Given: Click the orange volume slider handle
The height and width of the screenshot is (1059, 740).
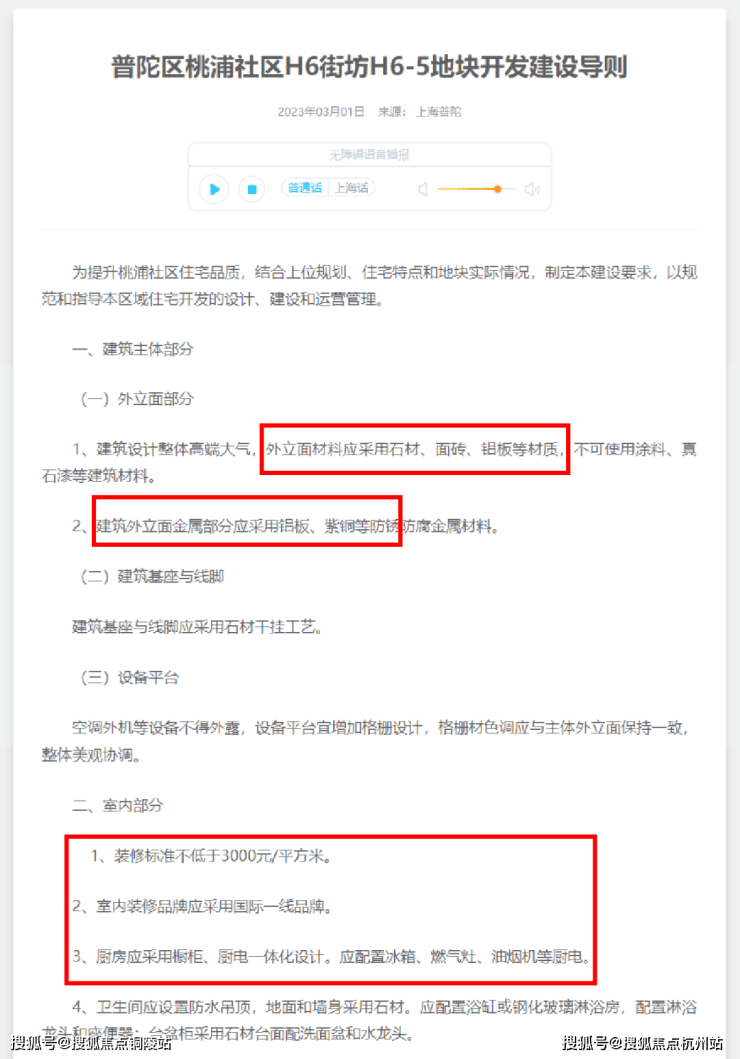Looking at the screenshot, I should [498, 189].
